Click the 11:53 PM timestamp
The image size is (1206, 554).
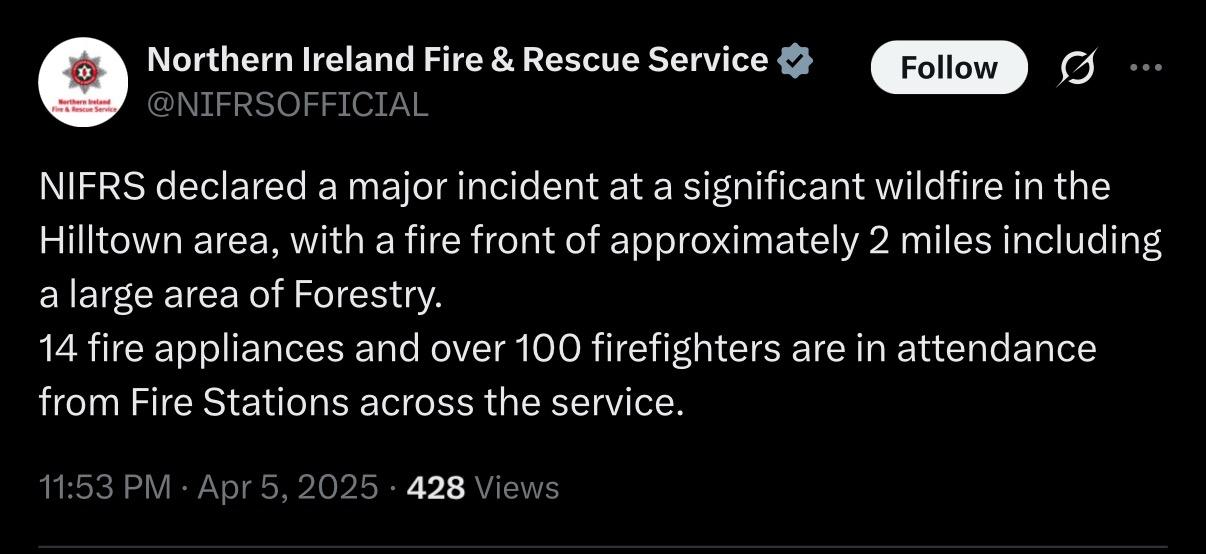pos(105,487)
